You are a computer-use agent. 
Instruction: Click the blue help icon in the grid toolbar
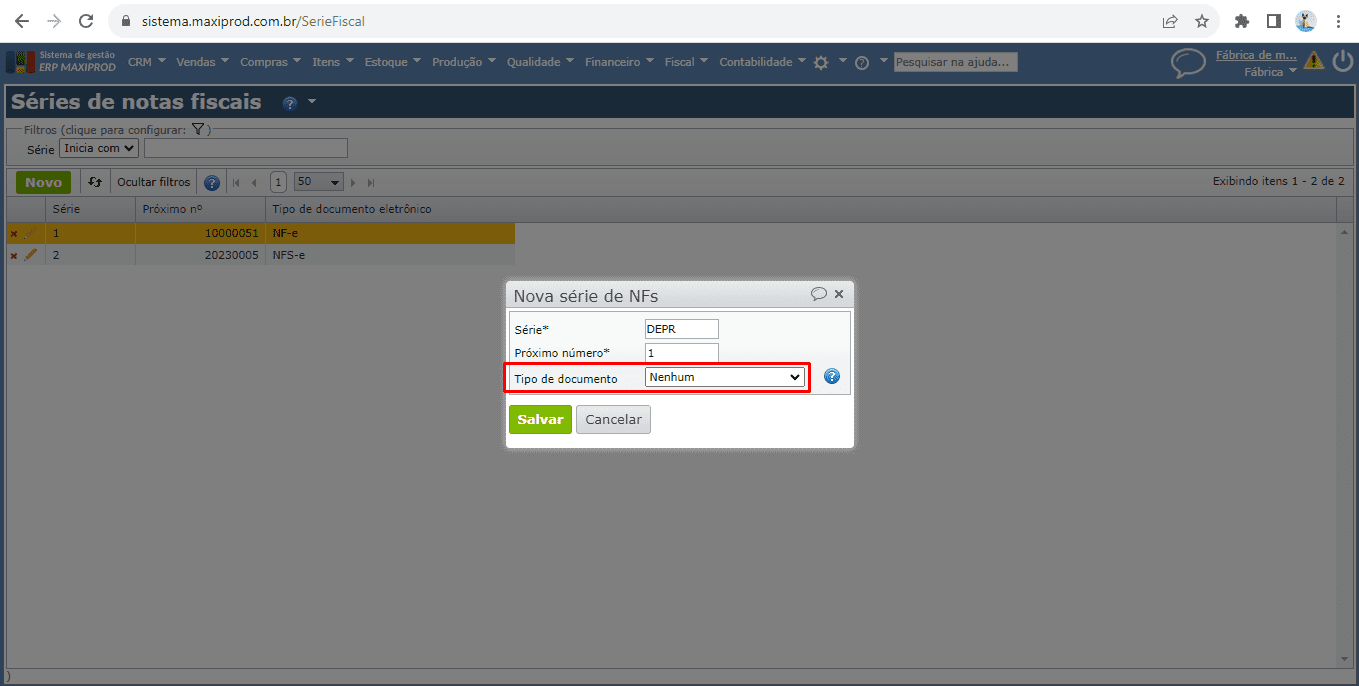point(212,183)
